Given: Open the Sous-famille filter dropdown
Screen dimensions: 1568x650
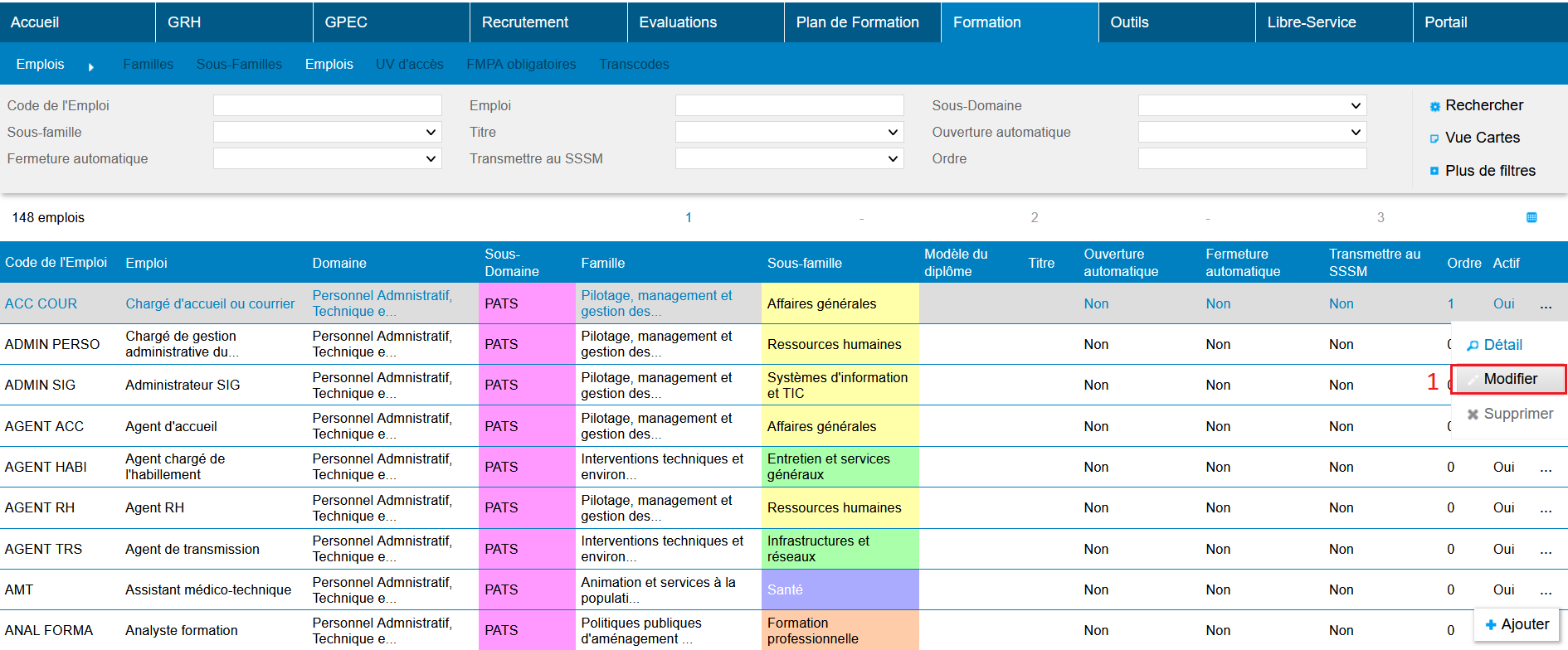Looking at the screenshot, I should tap(327, 132).
